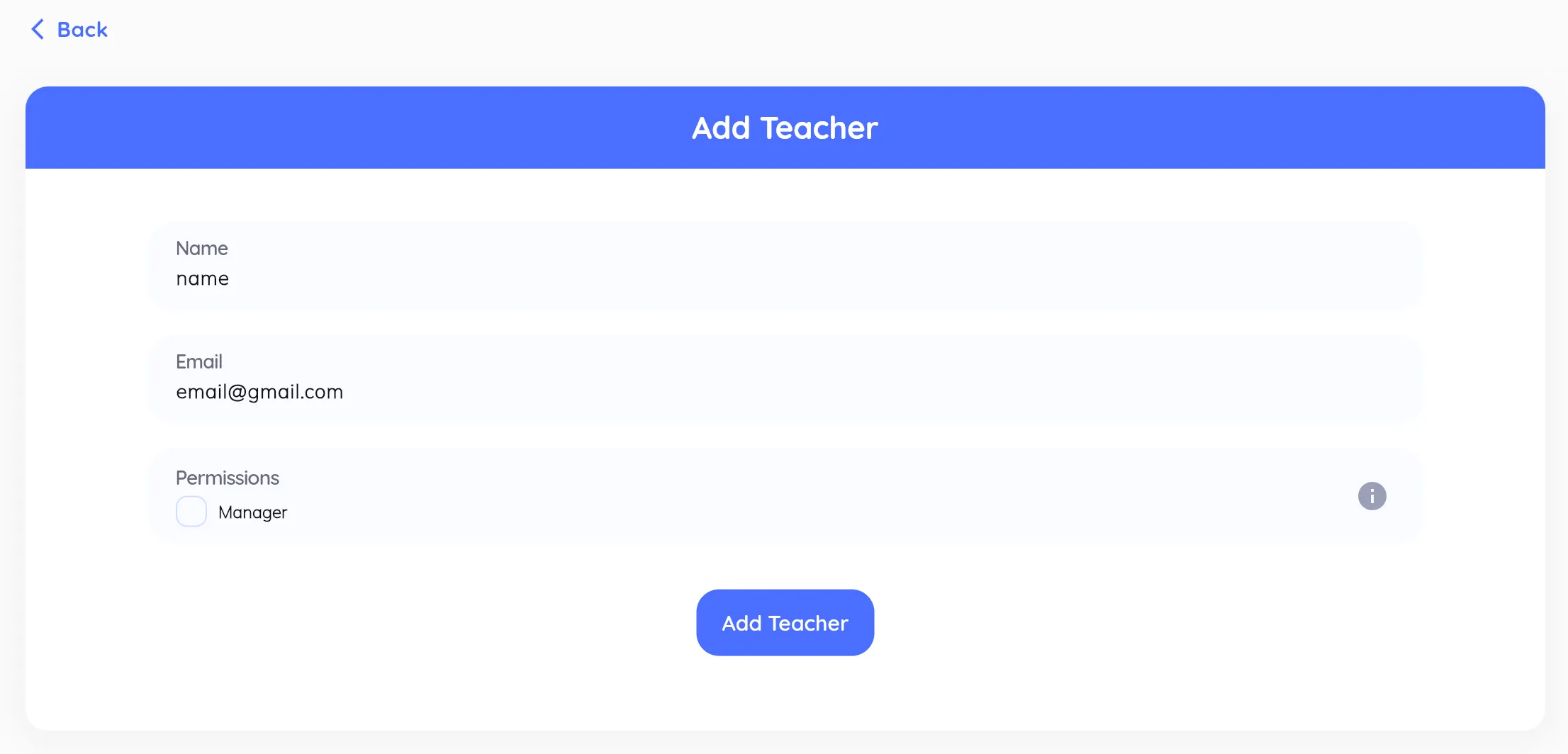Click the Name field label

pyautogui.click(x=202, y=248)
